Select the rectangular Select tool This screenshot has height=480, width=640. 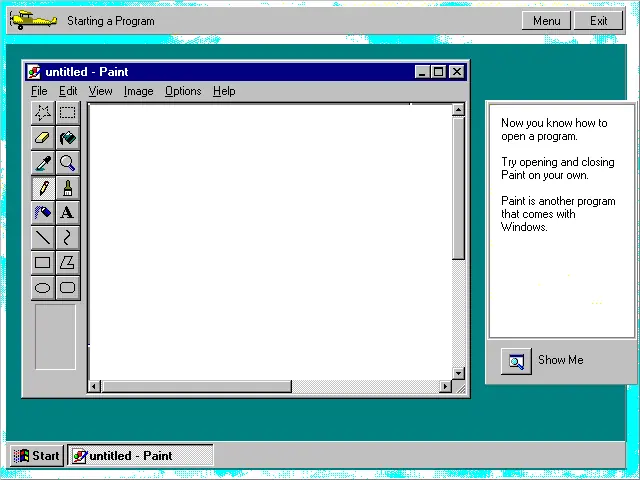tap(68, 113)
